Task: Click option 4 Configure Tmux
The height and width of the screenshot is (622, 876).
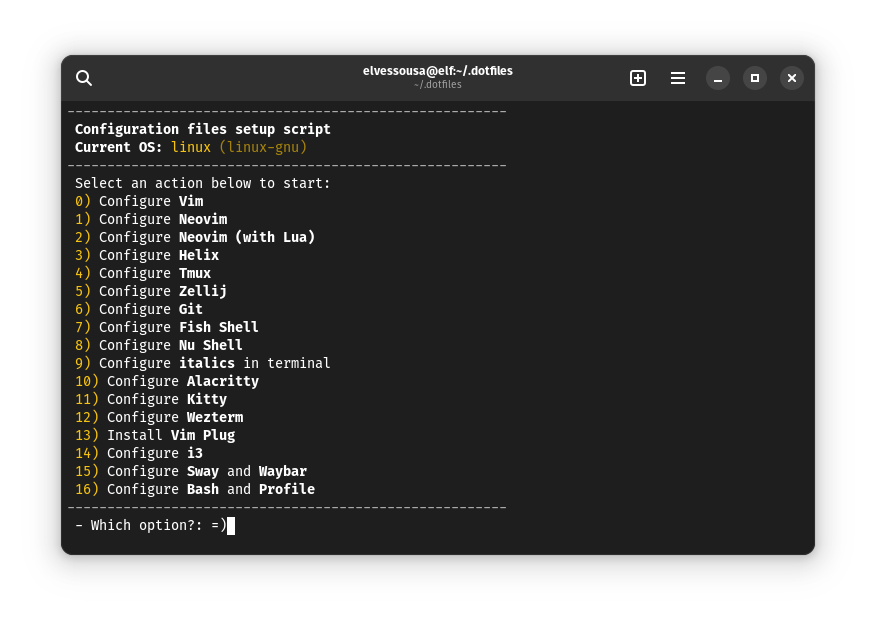Action: (x=143, y=273)
